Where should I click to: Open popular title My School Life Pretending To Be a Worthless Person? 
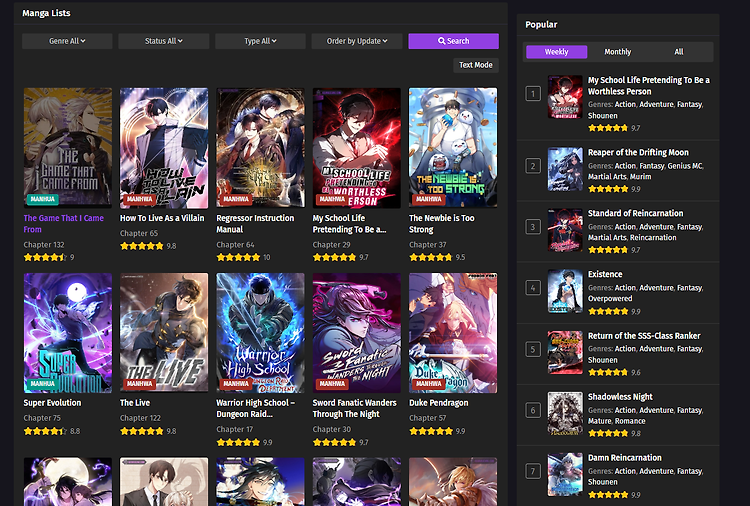click(649, 86)
